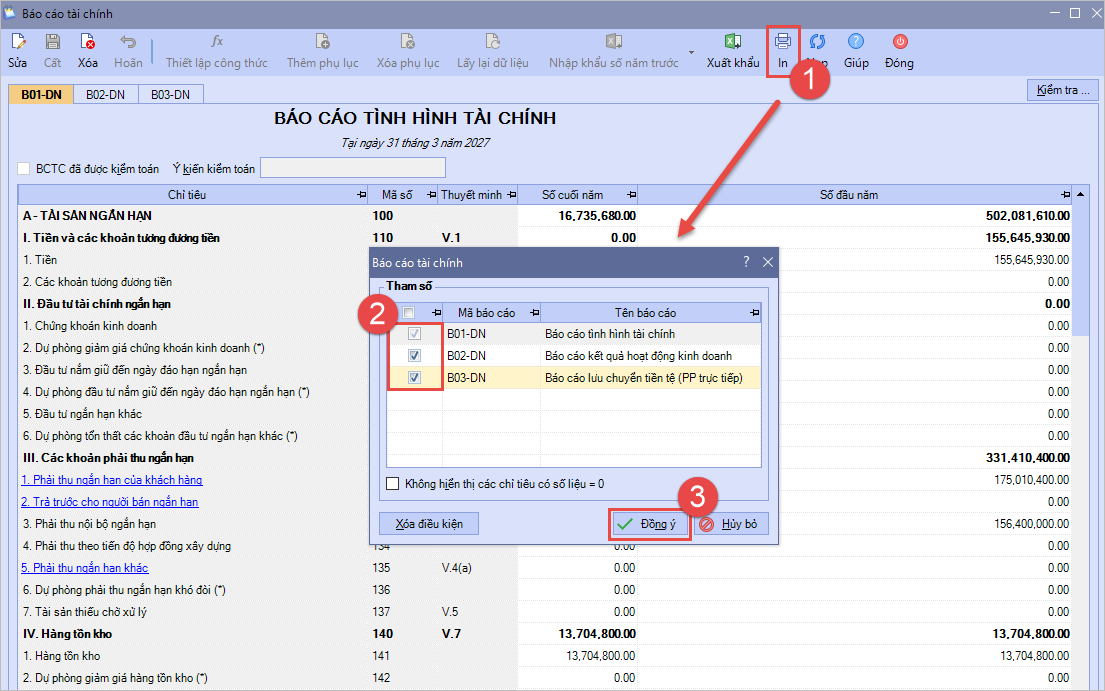Toggle the B03-DN report checkbox
The height and width of the screenshot is (691, 1105).
[x=414, y=378]
